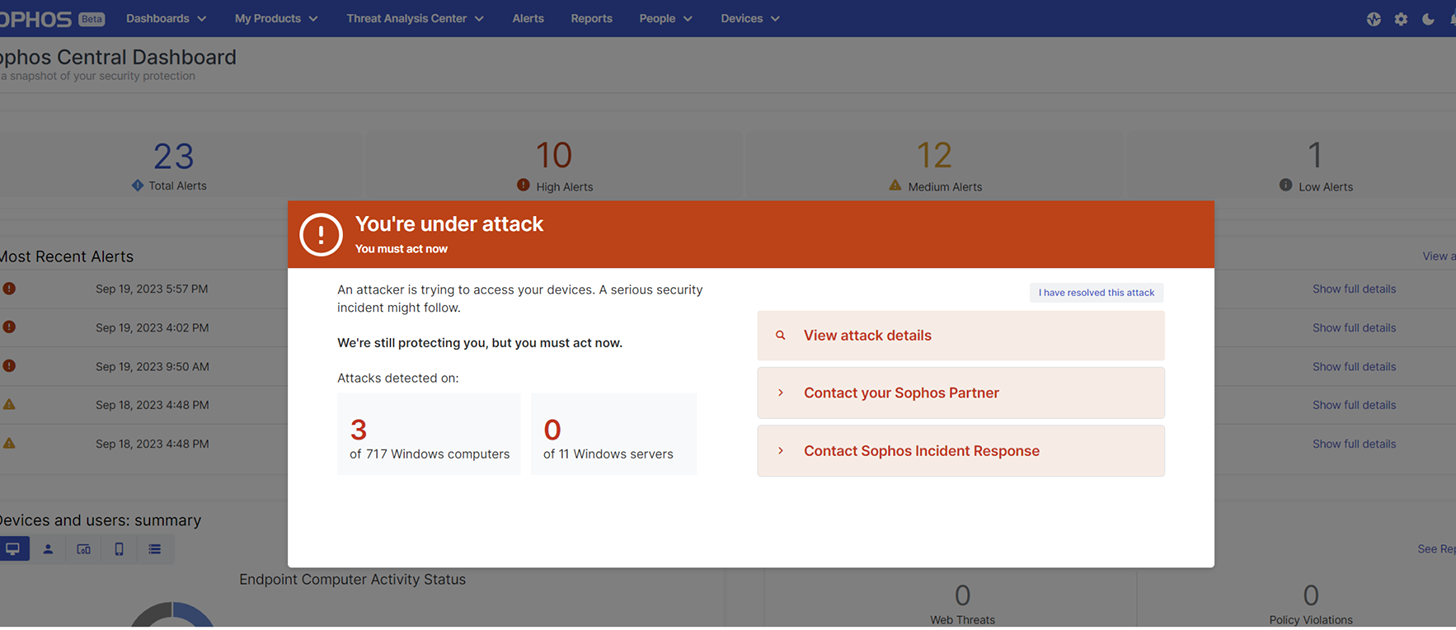Click the magnifier icon beside View attack details
The image size is (1456, 630).
[781, 336]
